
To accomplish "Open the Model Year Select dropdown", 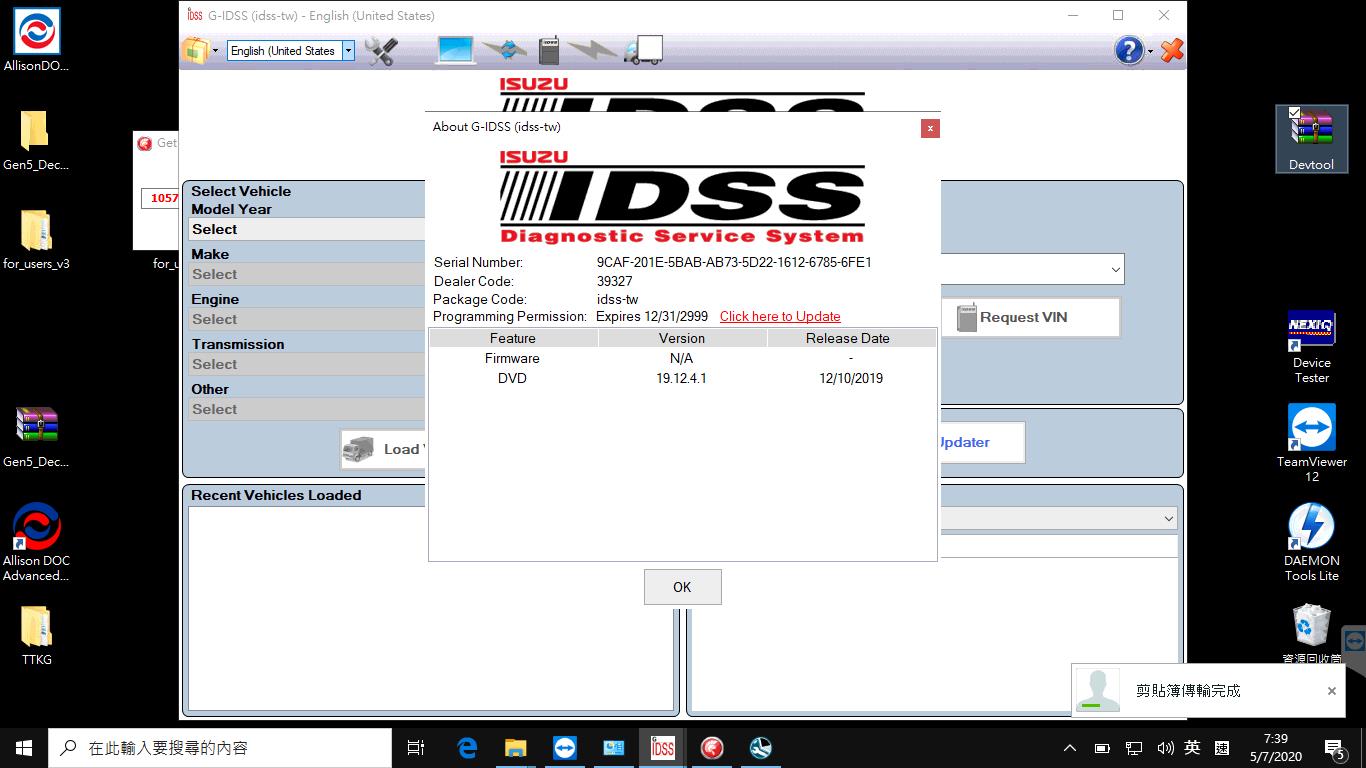I will [x=308, y=229].
